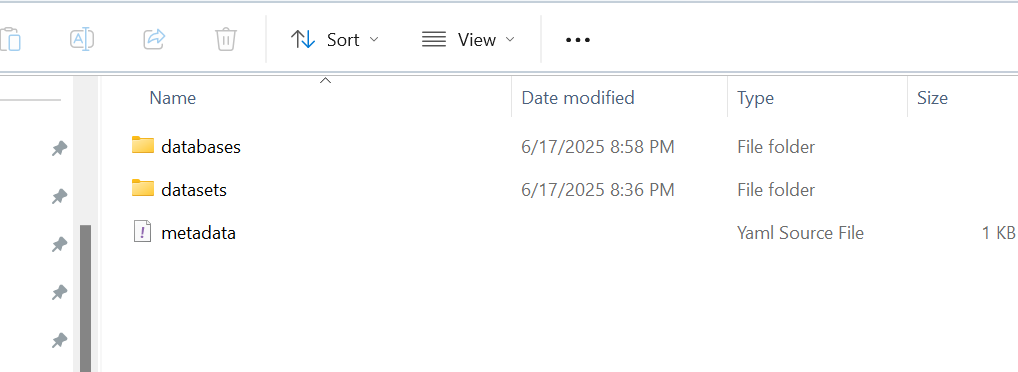Screen dimensions: 1018x372
Task: Click the Share arrow icon
Action: click(155, 40)
